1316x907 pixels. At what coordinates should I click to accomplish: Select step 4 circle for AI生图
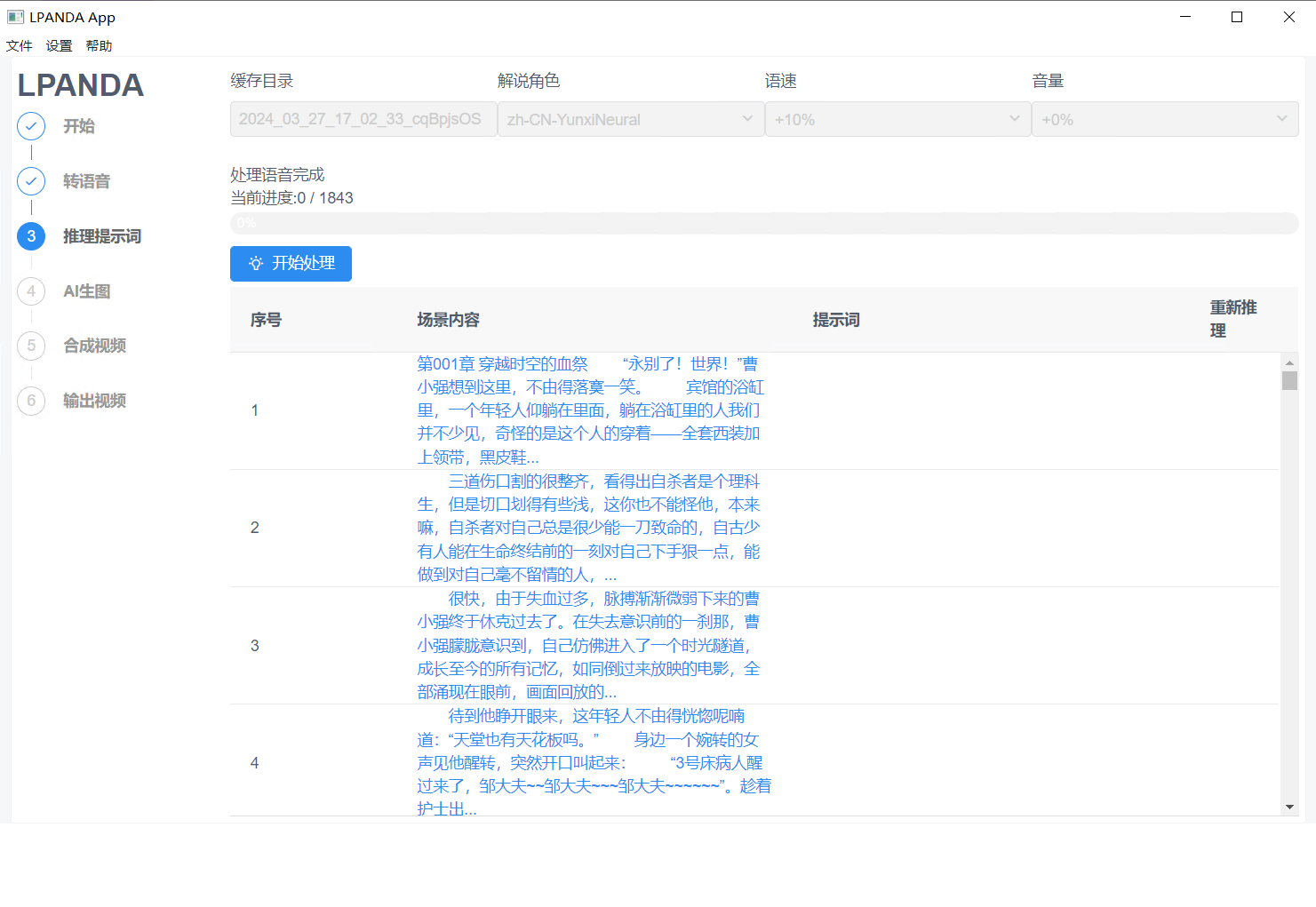point(31,291)
